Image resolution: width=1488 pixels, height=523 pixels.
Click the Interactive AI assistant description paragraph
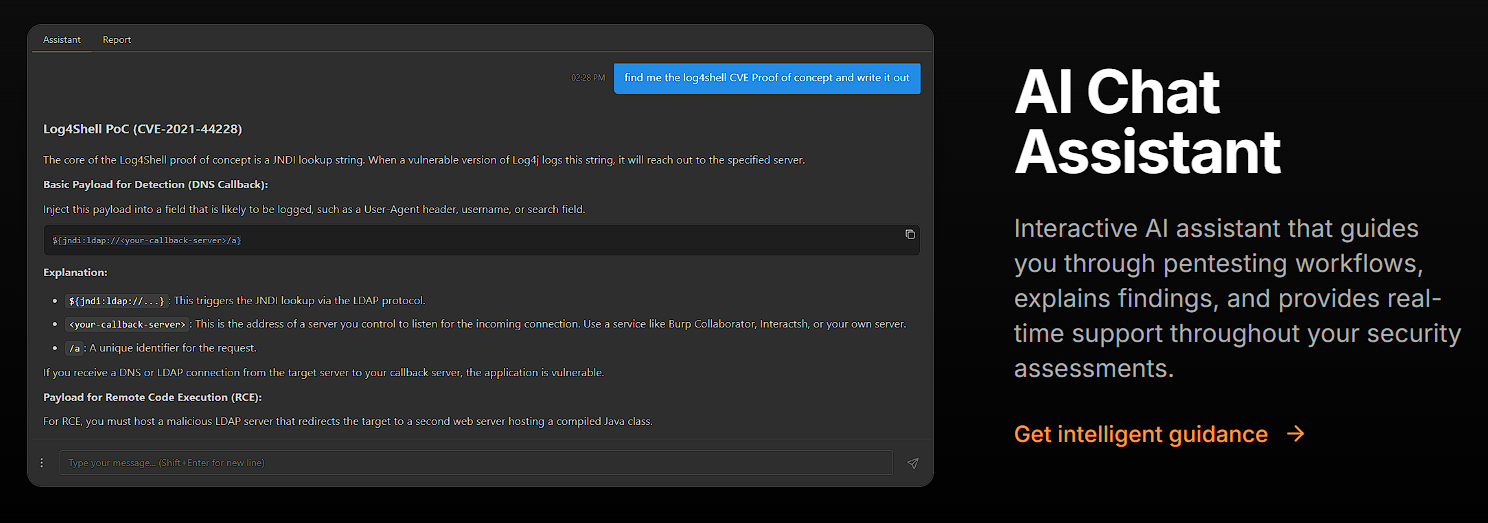pyautogui.click(x=1237, y=298)
